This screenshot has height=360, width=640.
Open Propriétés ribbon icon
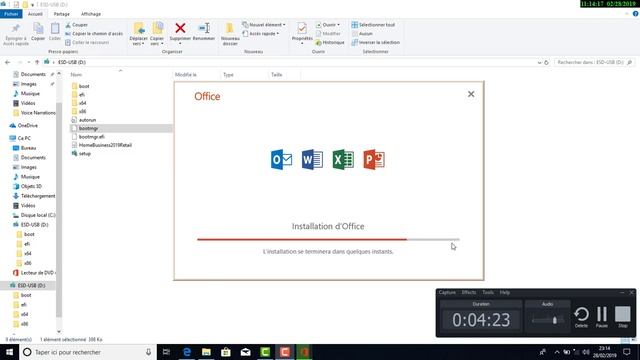click(302, 28)
